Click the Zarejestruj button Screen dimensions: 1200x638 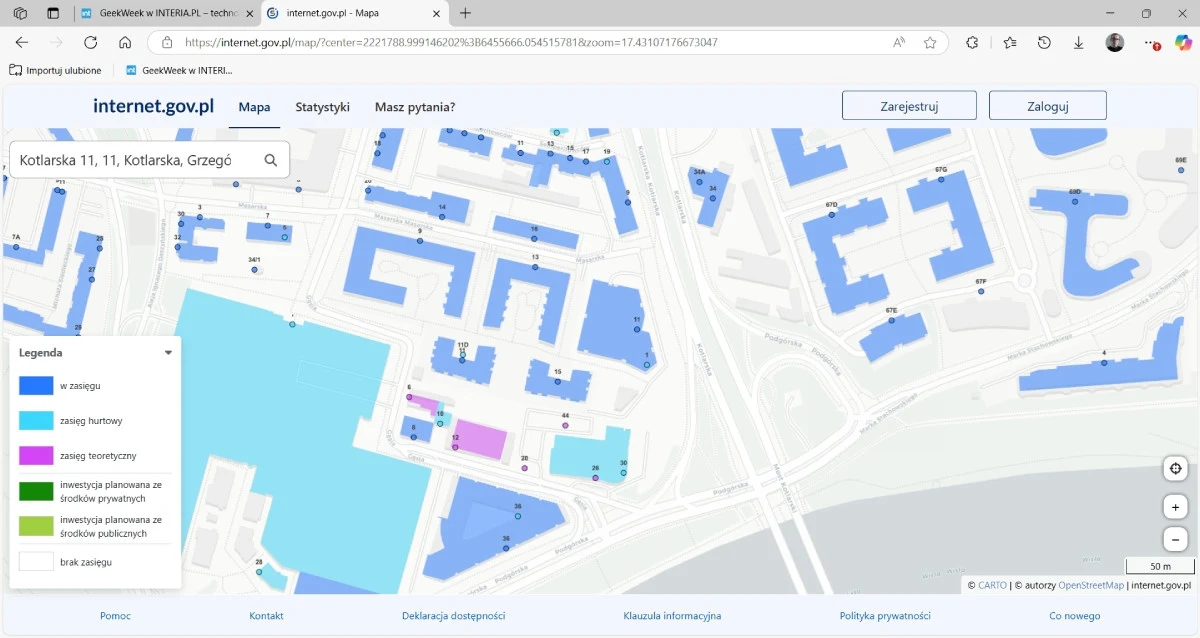click(908, 104)
